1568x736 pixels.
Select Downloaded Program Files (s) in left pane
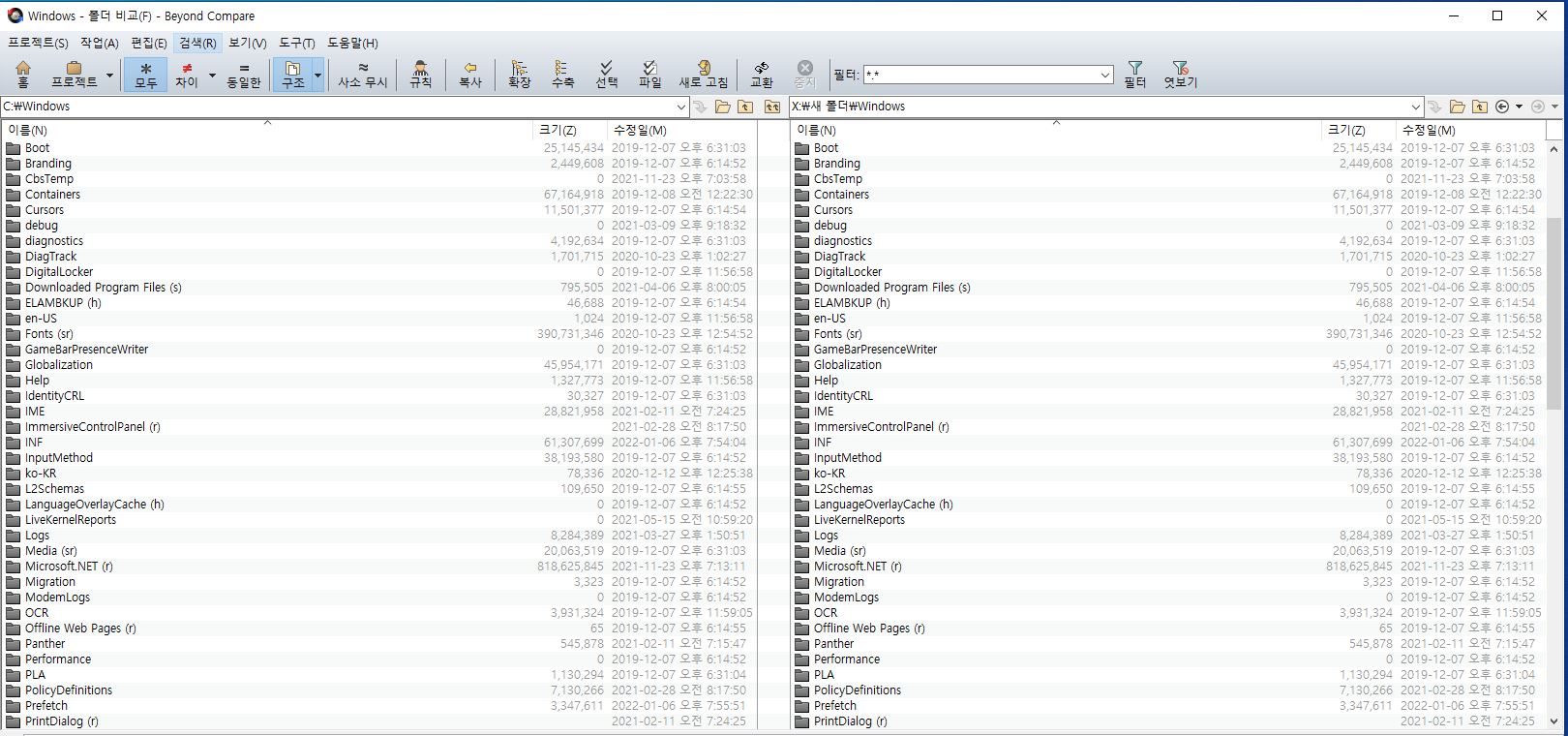[103, 288]
